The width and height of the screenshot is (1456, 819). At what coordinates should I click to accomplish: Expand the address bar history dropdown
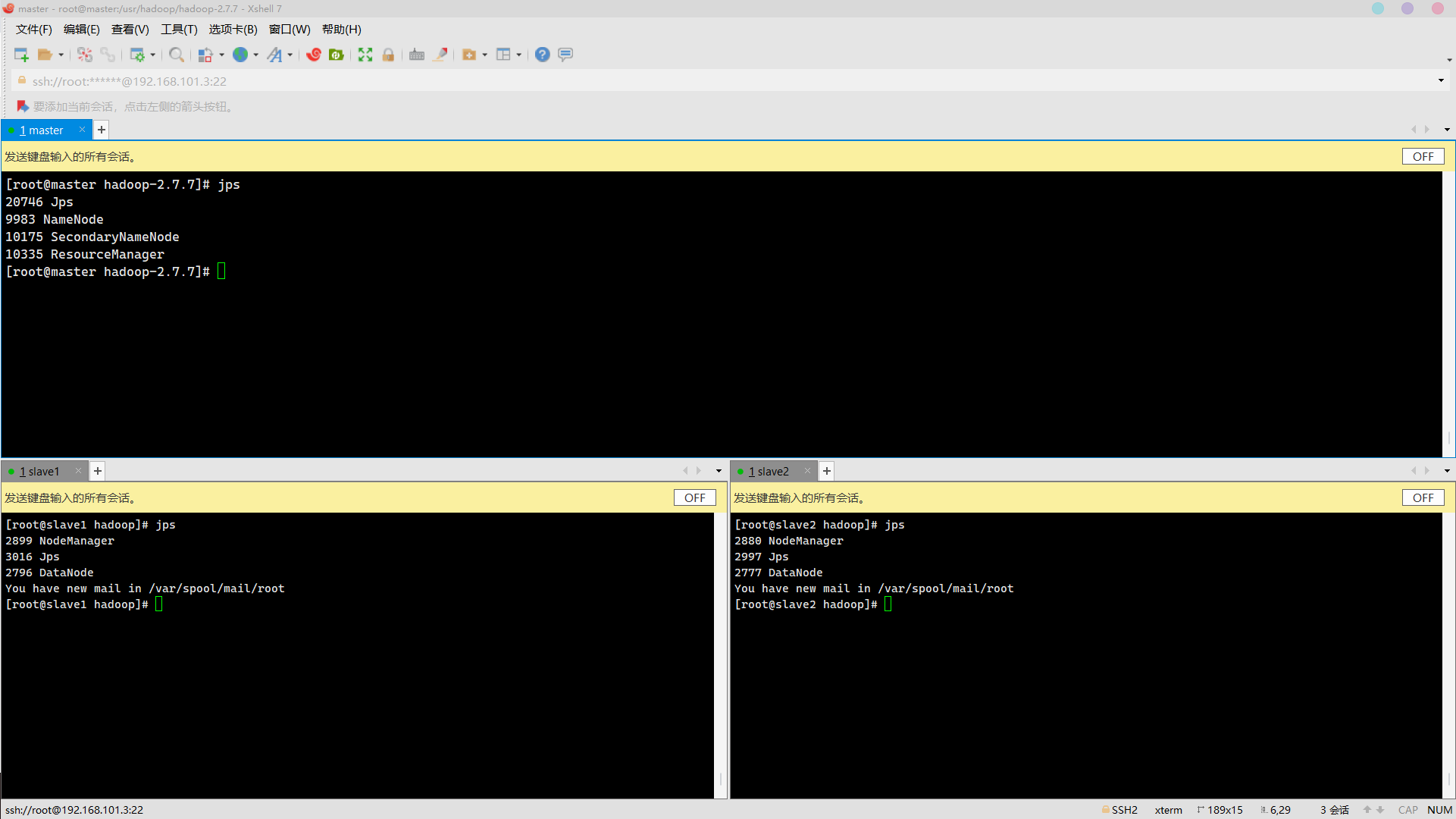(x=1441, y=81)
